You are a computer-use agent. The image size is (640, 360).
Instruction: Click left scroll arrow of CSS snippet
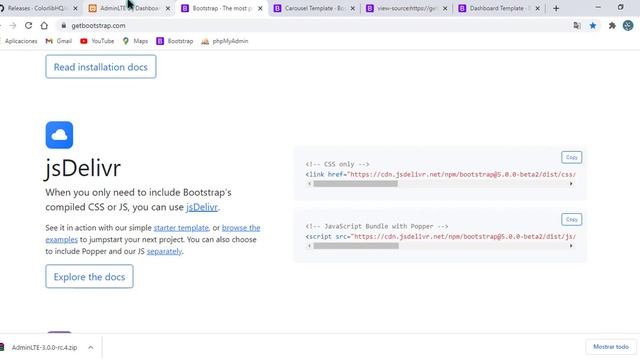pyautogui.click(x=309, y=184)
